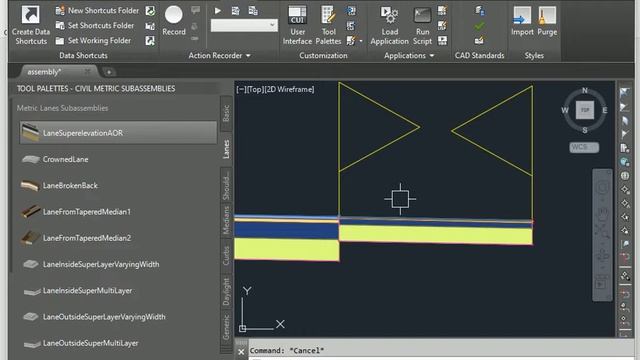Open the Basic palette tab
The image size is (640, 360).
pyautogui.click(x=226, y=113)
